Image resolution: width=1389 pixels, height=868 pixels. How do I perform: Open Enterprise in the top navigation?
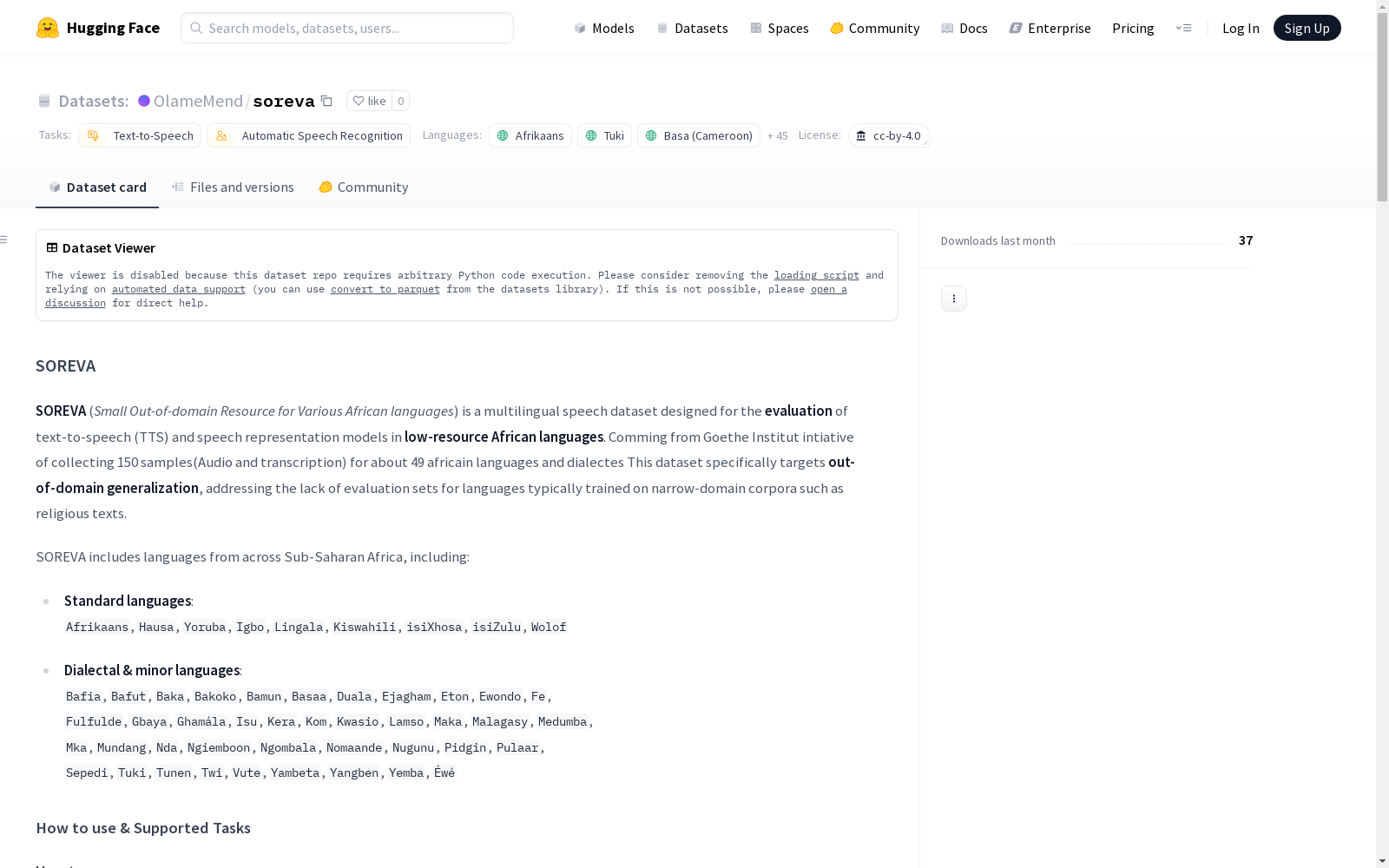[x=1050, y=28]
